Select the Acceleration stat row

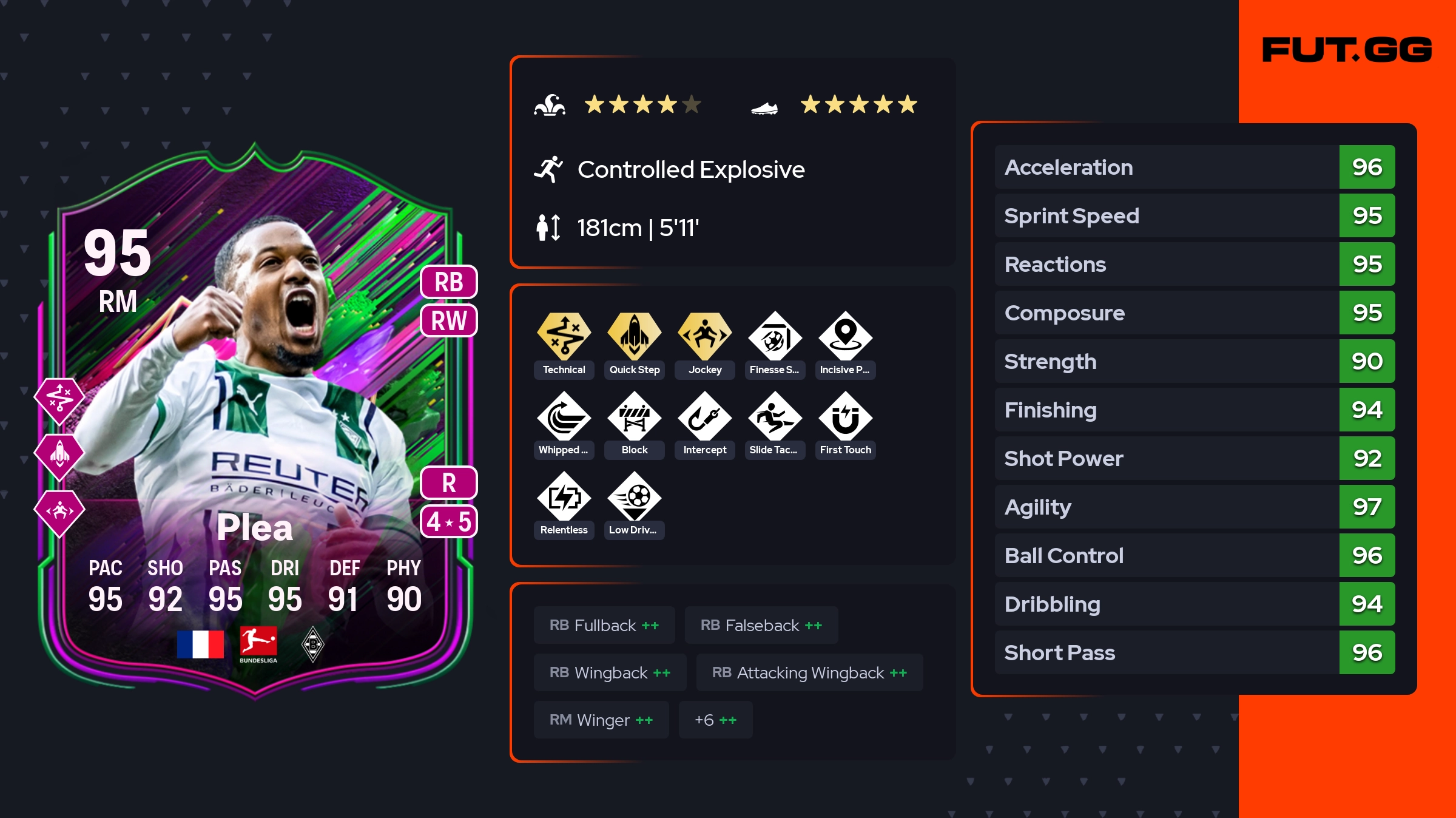(1195, 167)
